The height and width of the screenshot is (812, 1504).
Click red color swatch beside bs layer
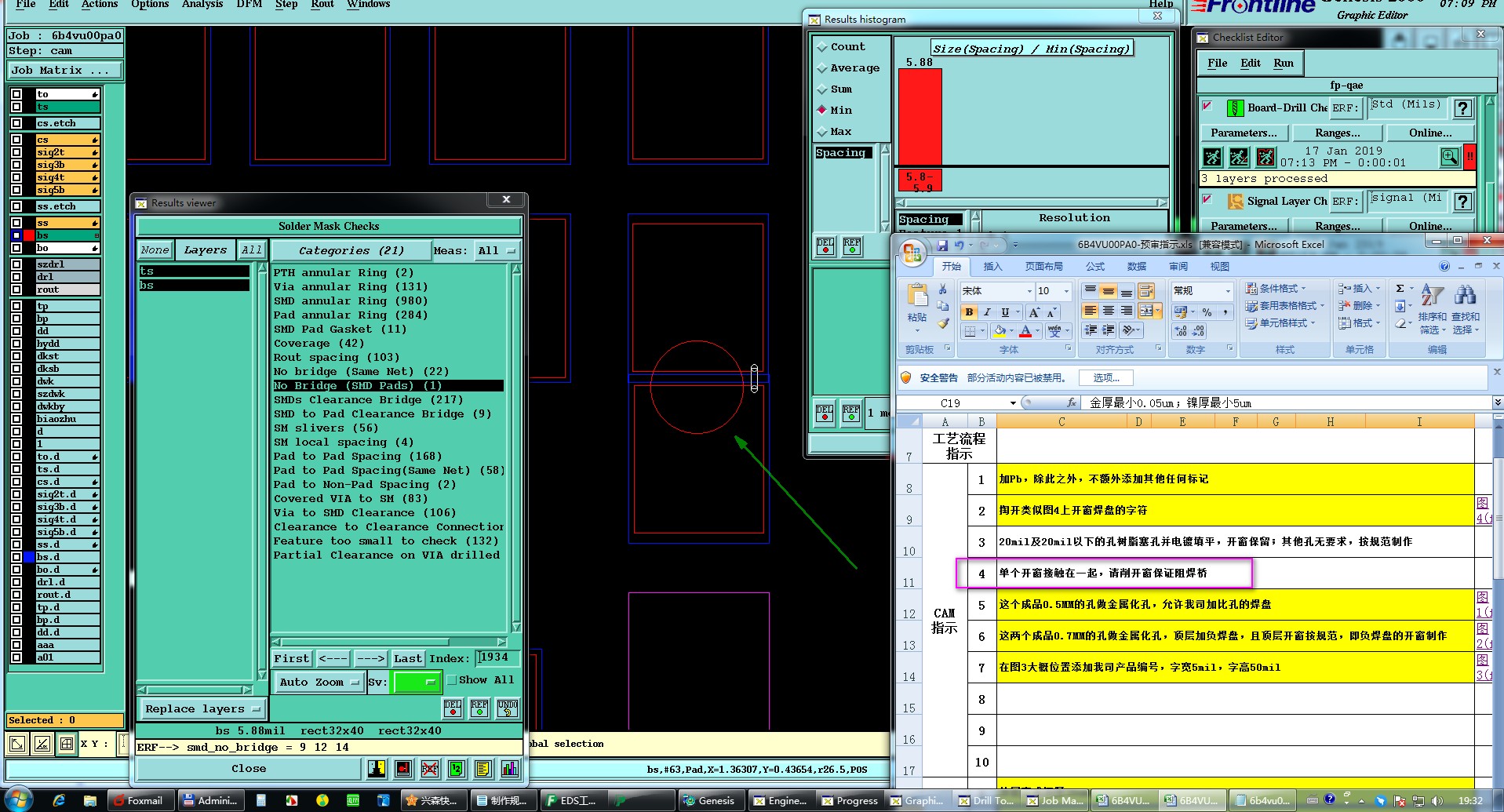pyautogui.click(x=29, y=235)
